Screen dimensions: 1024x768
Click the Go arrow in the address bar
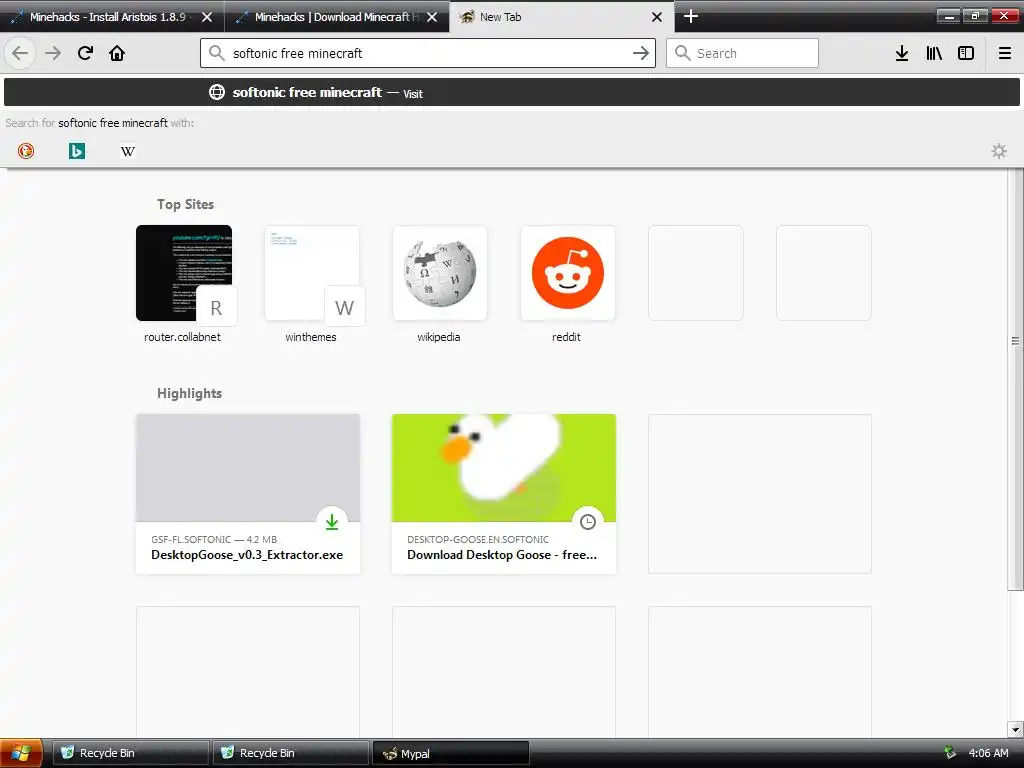641,53
